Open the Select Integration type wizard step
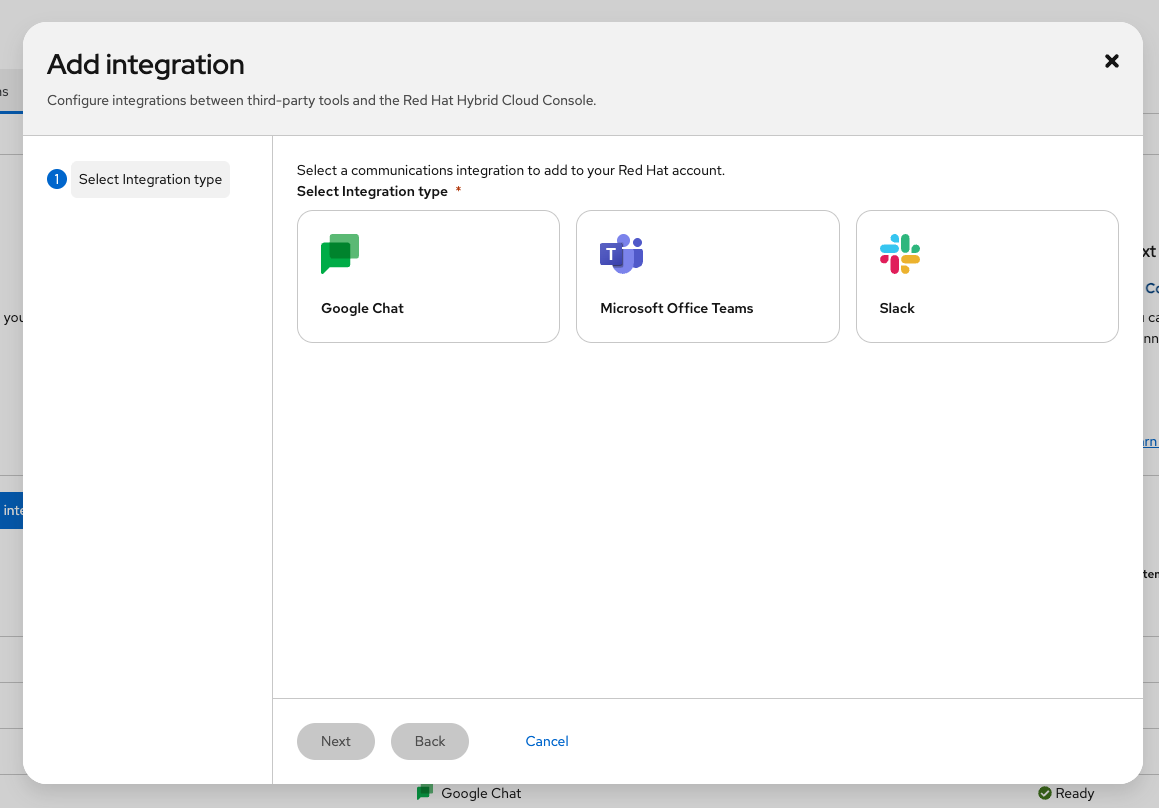 pos(150,179)
